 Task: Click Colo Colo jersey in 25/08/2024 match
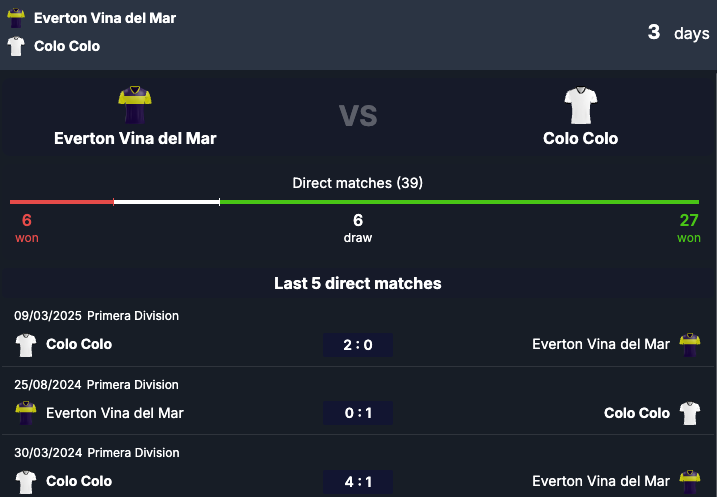pos(690,413)
